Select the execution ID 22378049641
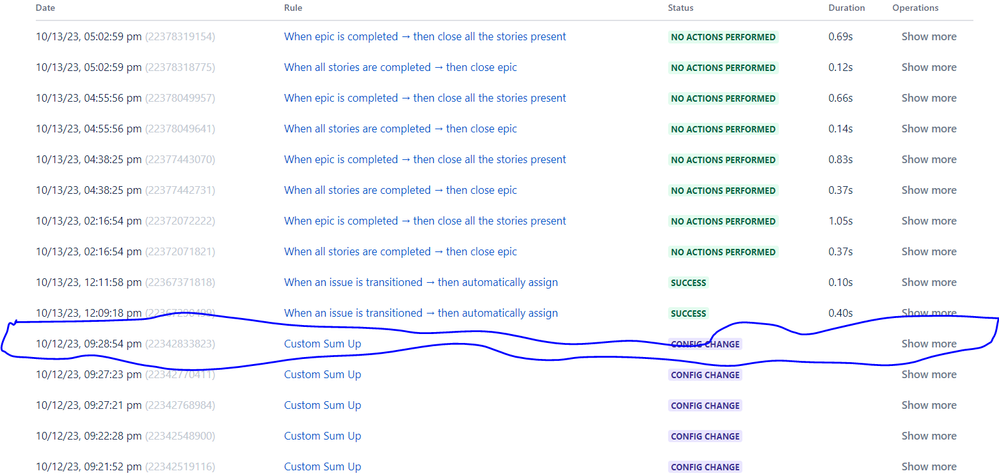This screenshot has height=476, width=999. [x=180, y=129]
